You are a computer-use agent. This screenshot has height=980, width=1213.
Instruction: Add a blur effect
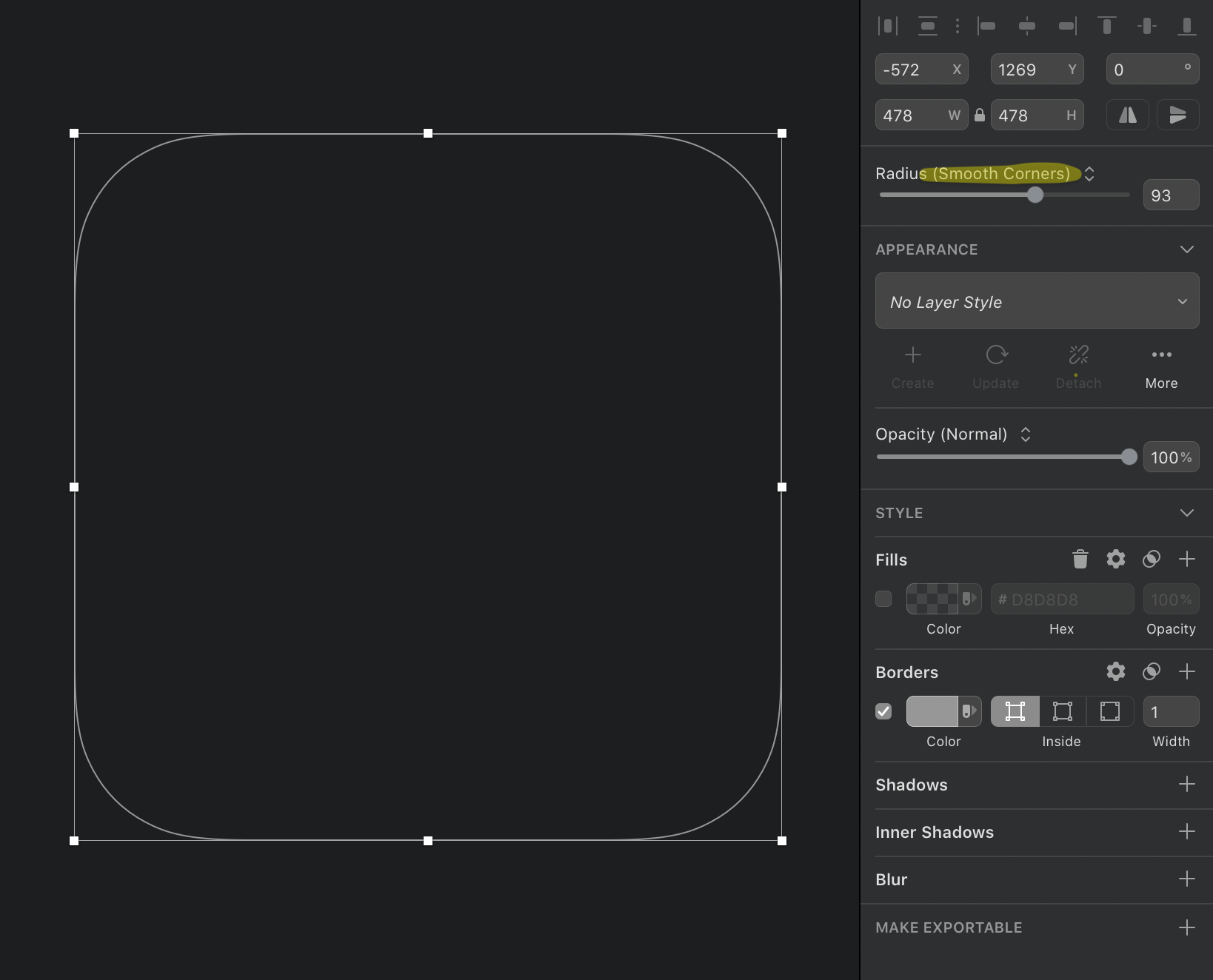(x=1187, y=879)
